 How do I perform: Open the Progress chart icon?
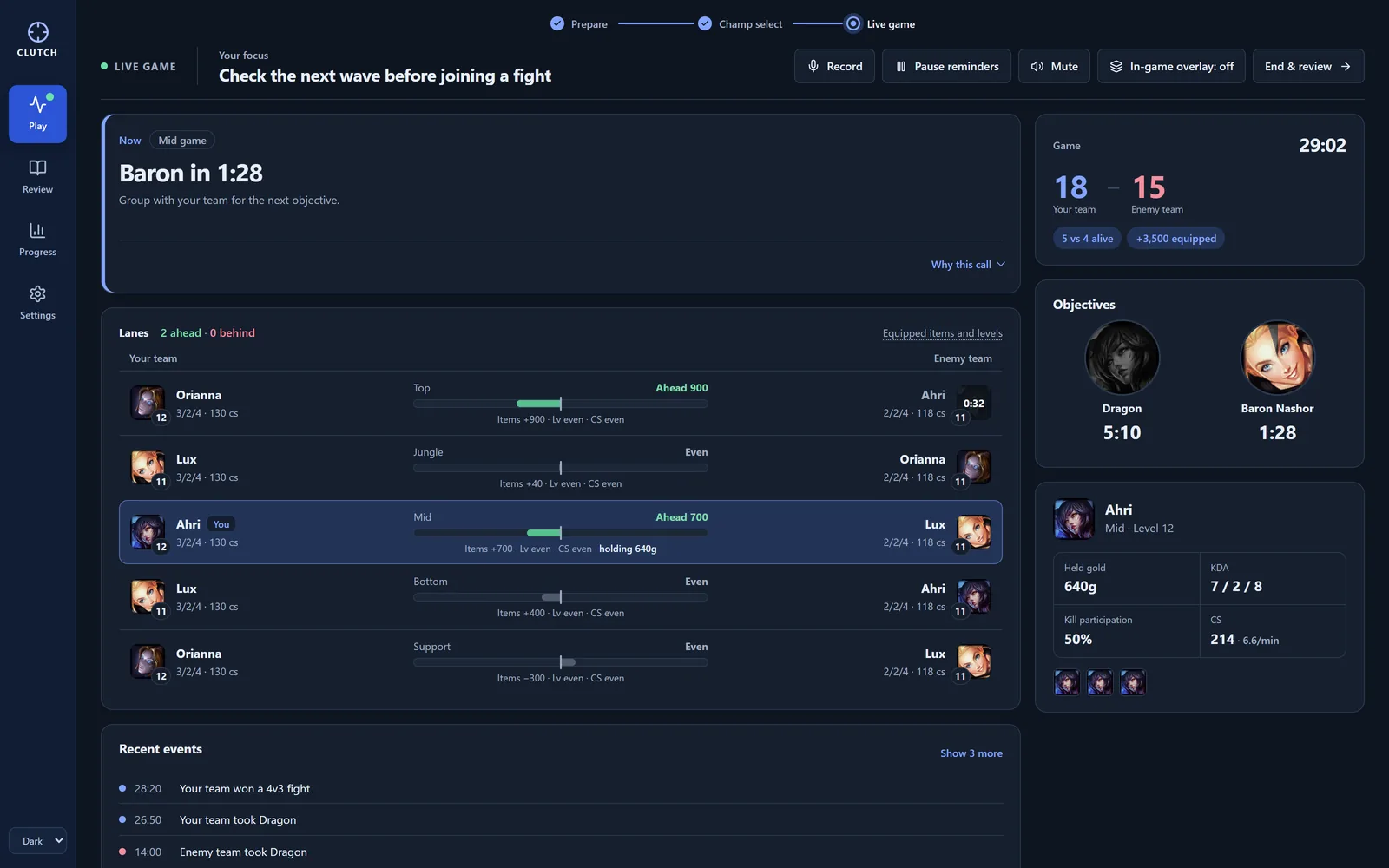tap(37, 230)
